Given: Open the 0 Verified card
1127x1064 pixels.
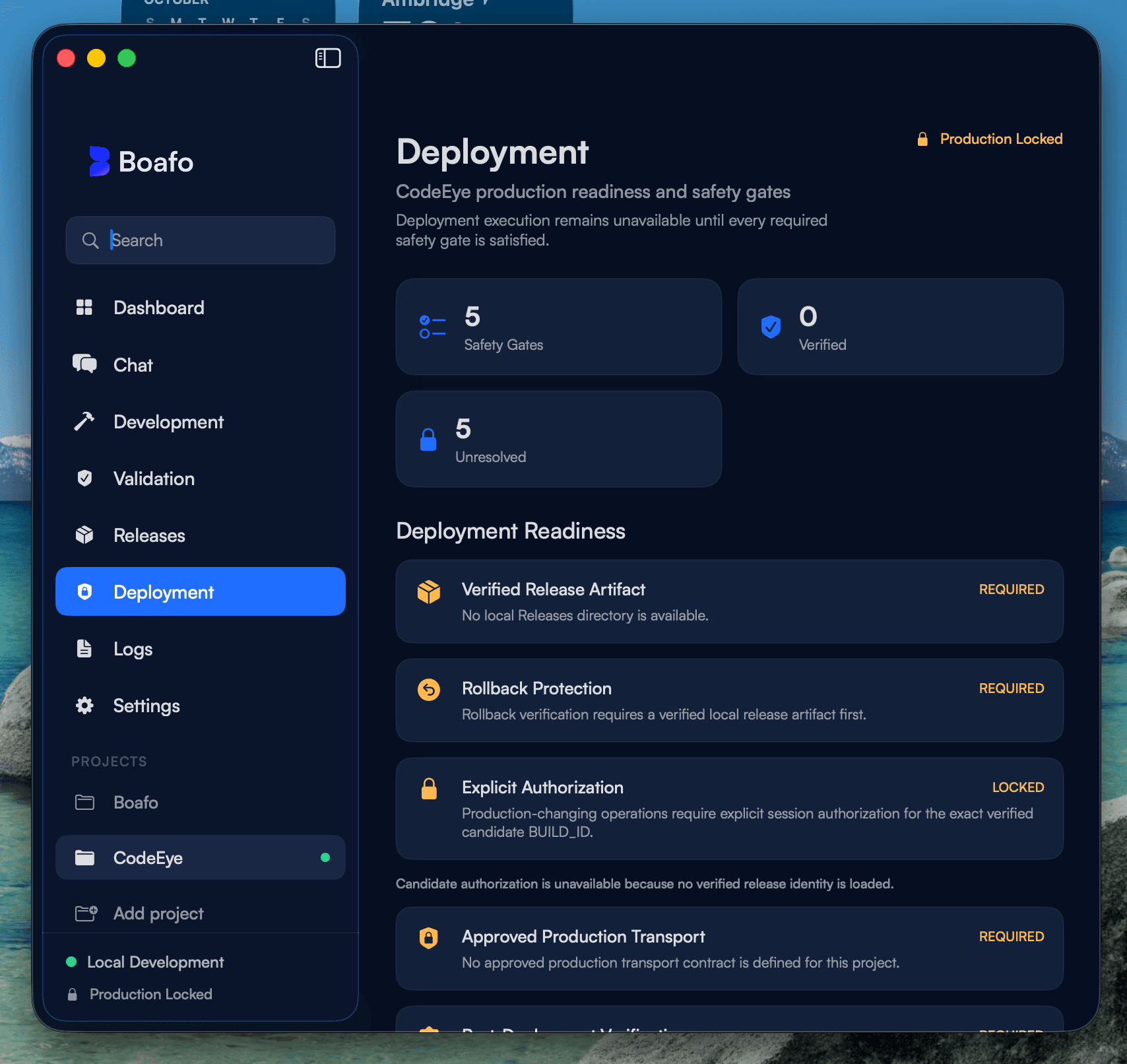Looking at the screenshot, I should click(901, 327).
